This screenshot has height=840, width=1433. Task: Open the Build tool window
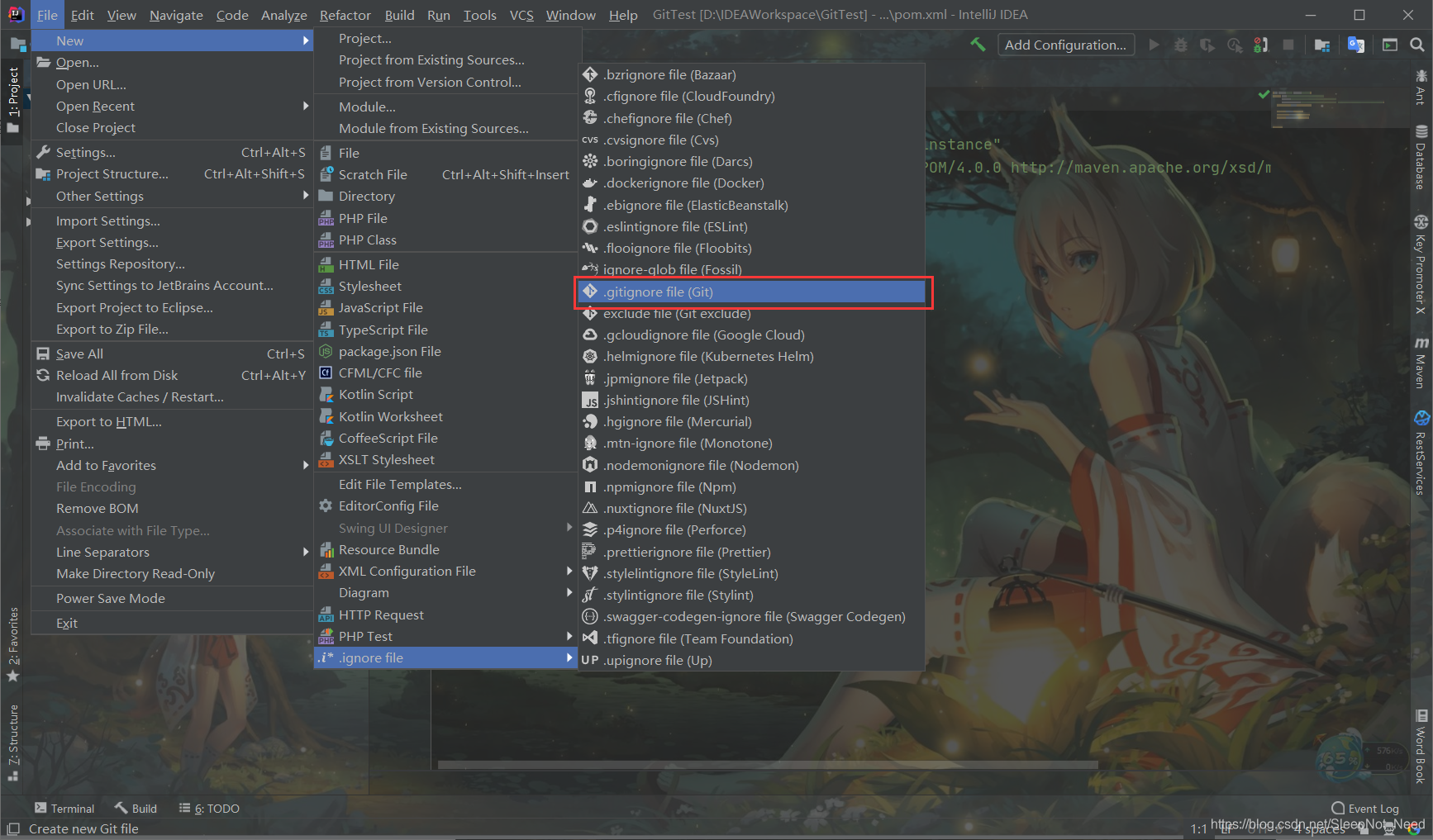point(136,809)
